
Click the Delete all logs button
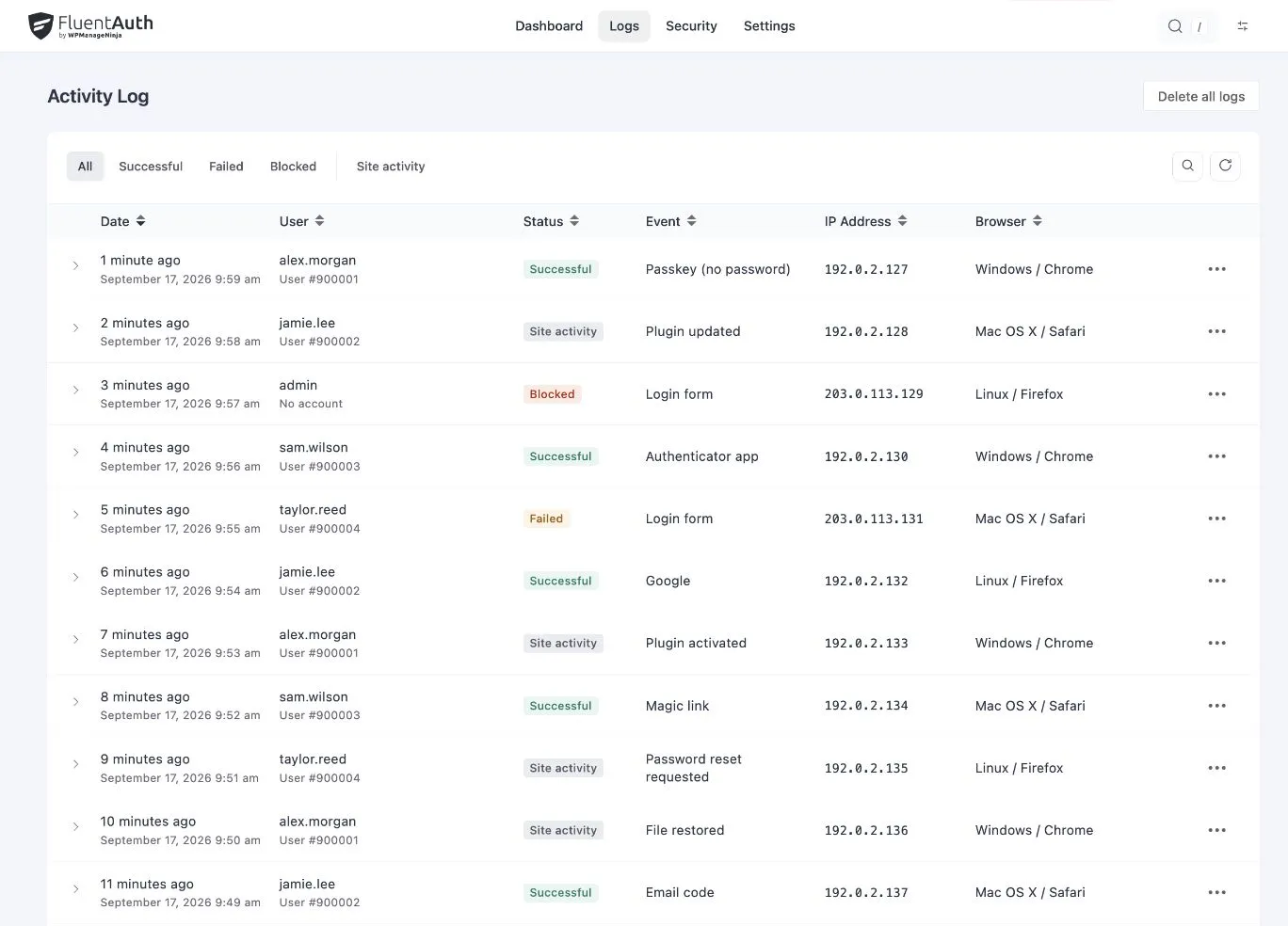pyautogui.click(x=1201, y=96)
